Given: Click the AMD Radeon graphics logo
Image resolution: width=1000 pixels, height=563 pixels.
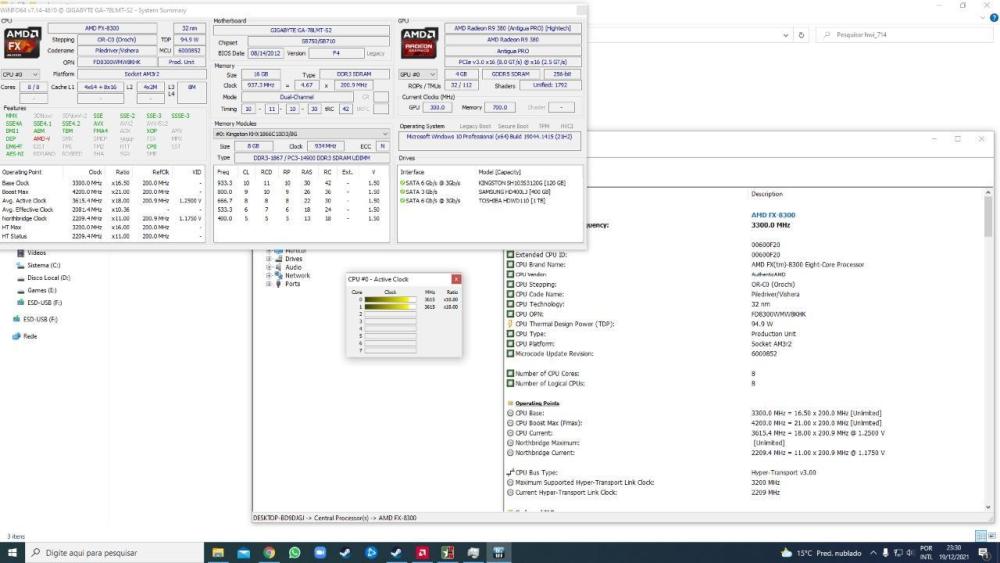Looking at the screenshot, I should coord(418,44).
